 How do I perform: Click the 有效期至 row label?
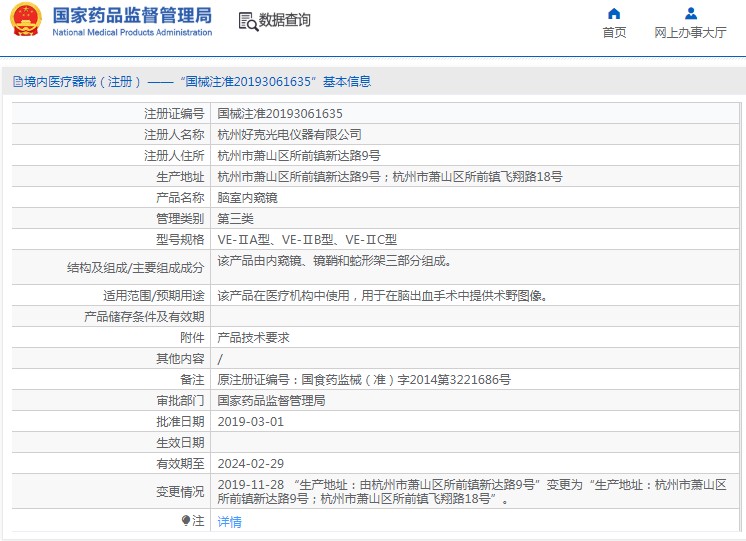[x=180, y=463]
